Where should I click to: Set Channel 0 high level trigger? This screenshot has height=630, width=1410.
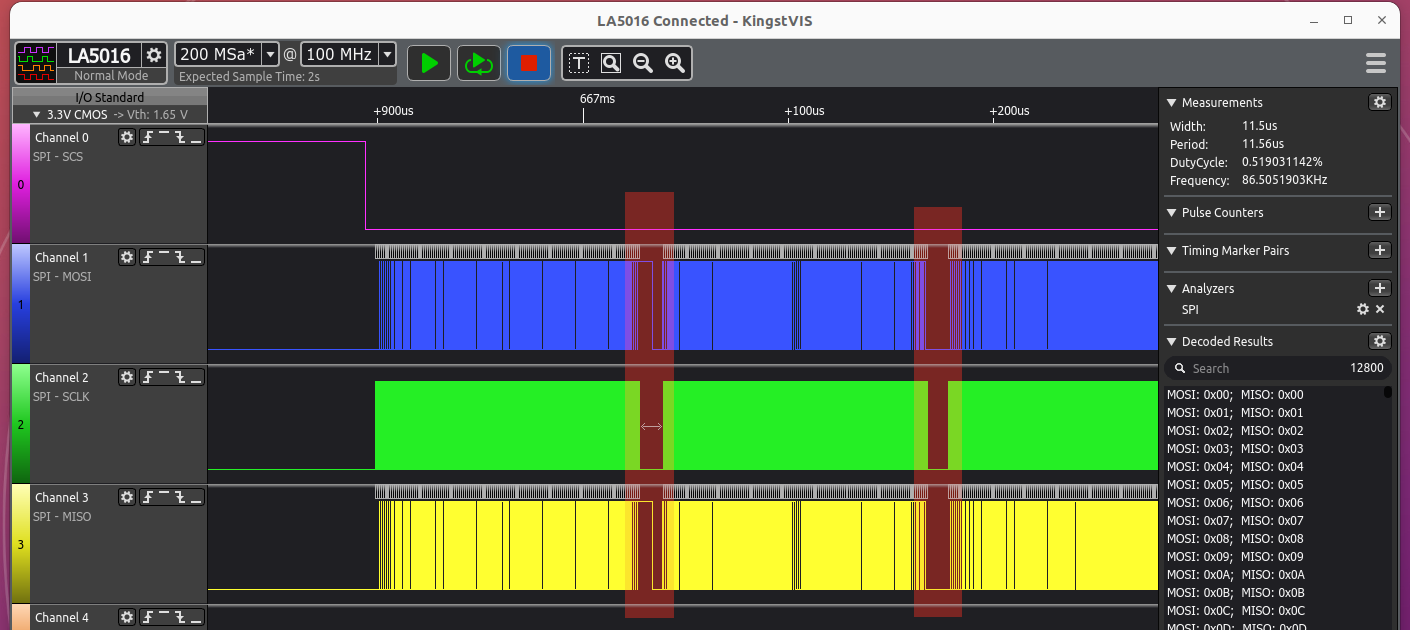[163, 137]
